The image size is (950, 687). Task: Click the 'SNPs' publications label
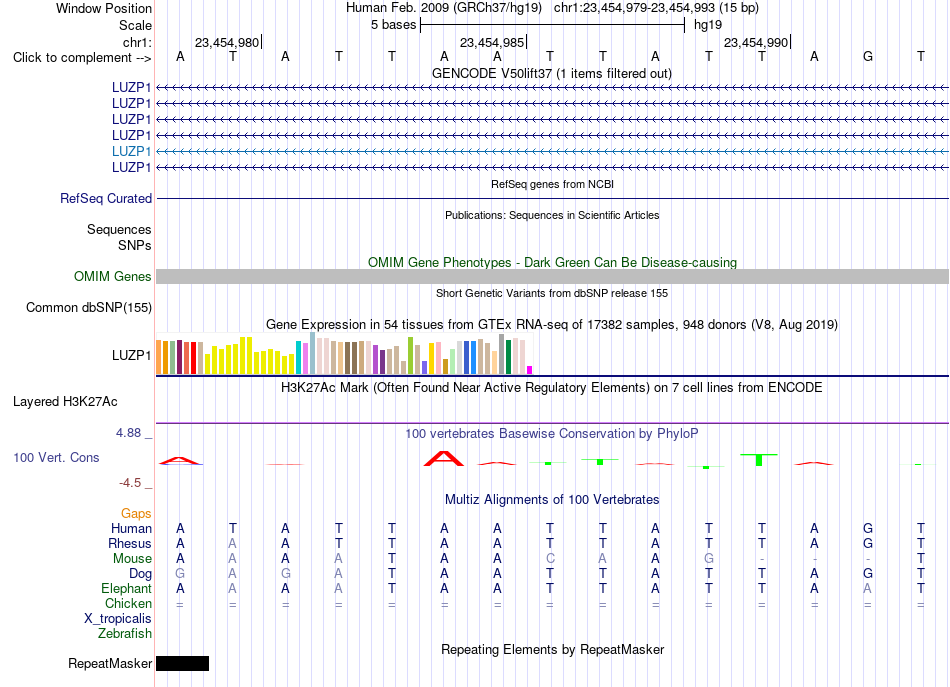click(135, 245)
